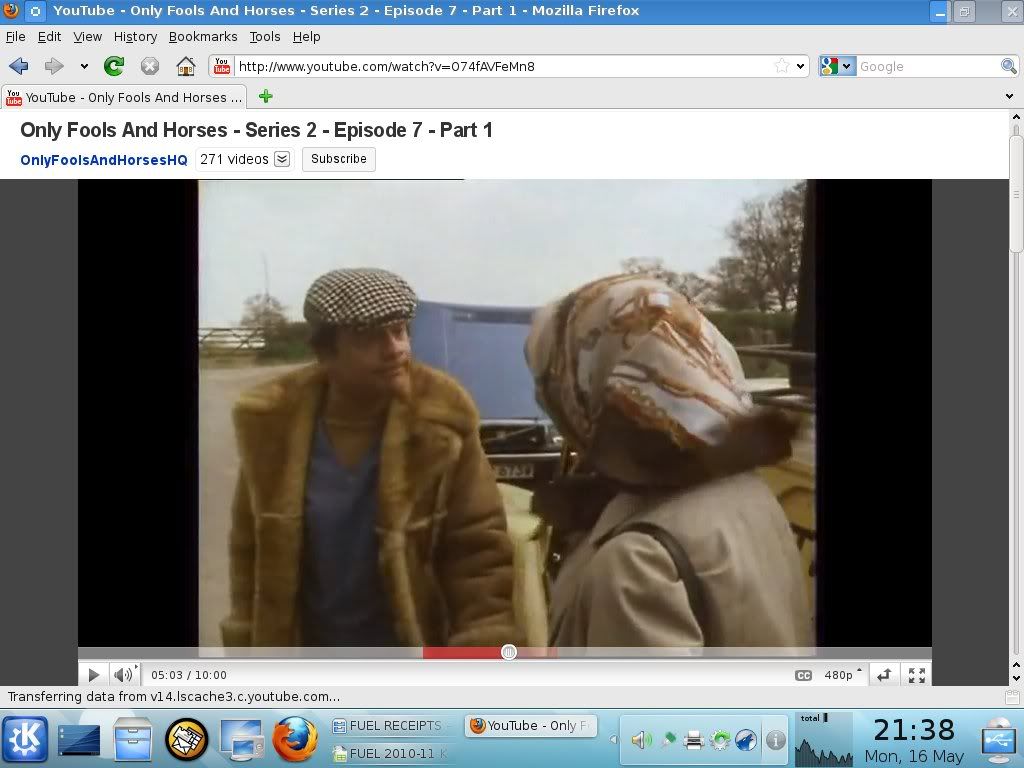Click the pop-out player arrow icon
1024x768 pixels.
884,675
